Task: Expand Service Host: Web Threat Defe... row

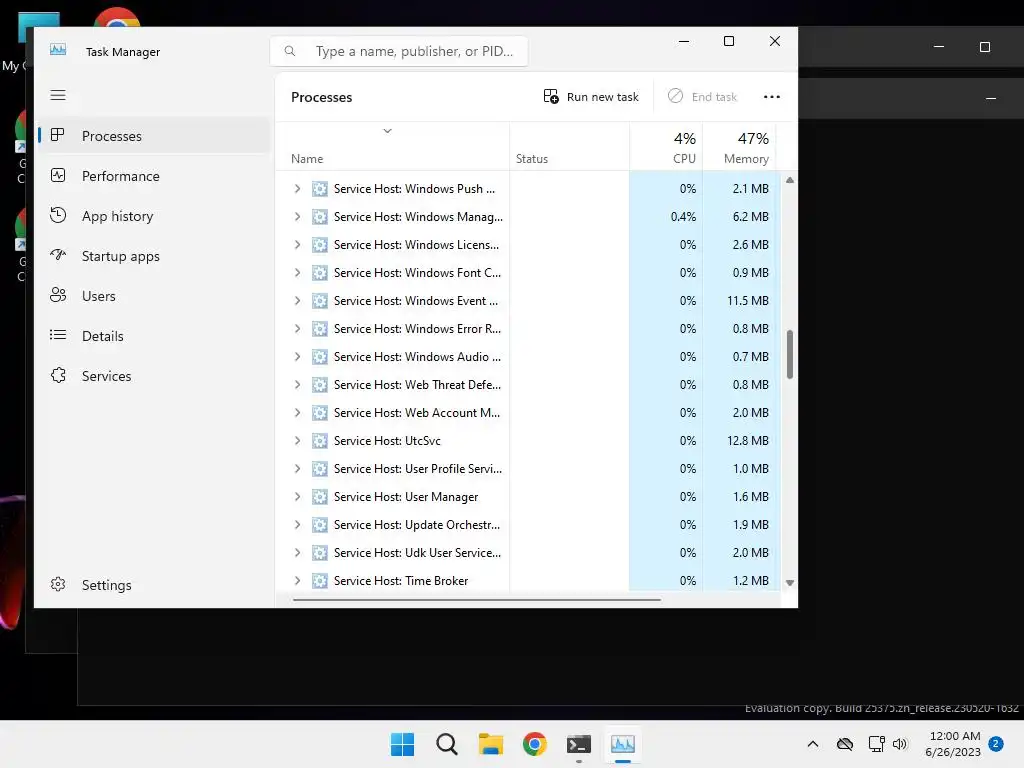Action: (x=297, y=385)
